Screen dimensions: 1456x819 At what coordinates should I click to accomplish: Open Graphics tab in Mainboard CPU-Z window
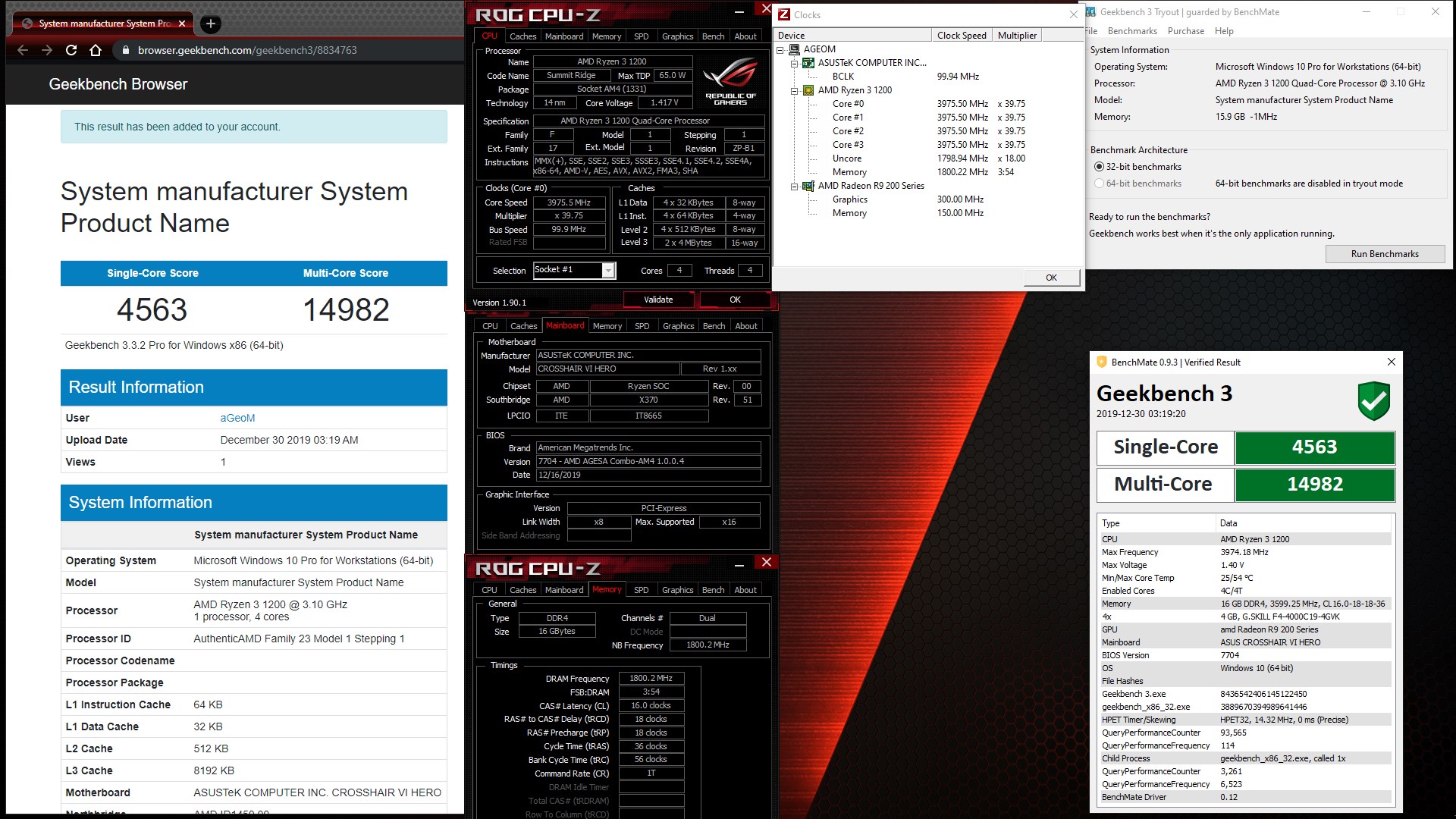[x=678, y=326]
